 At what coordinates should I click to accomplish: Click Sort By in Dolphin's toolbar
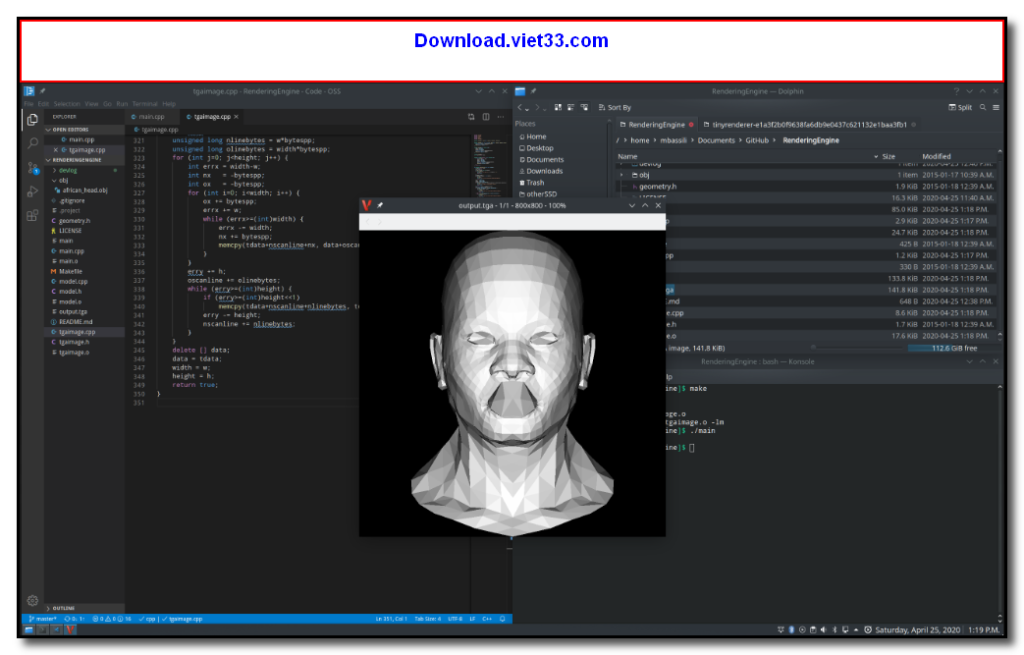click(615, 106)
